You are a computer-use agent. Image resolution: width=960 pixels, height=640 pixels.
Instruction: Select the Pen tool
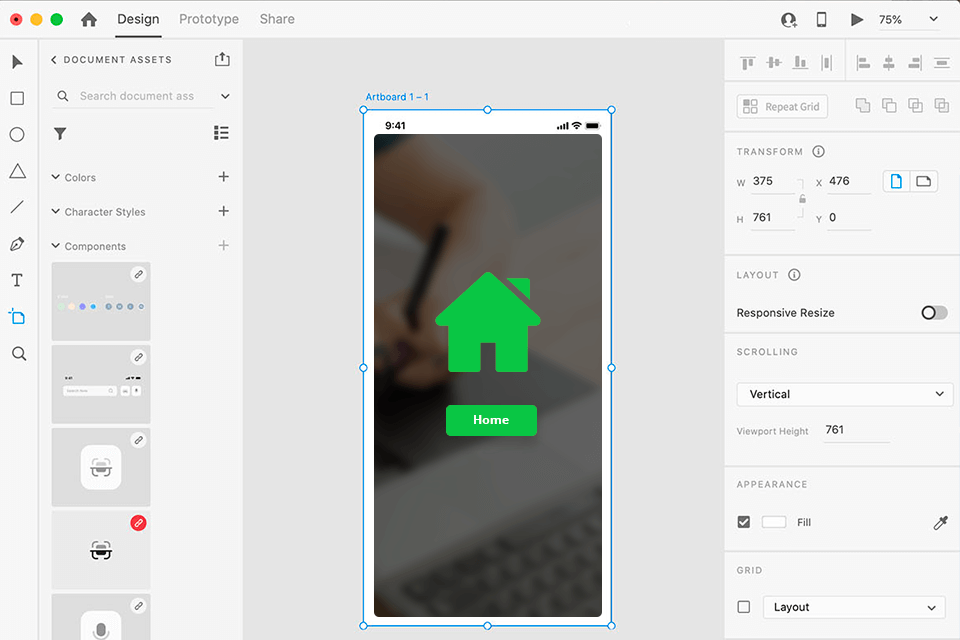[x=17, y=244]
